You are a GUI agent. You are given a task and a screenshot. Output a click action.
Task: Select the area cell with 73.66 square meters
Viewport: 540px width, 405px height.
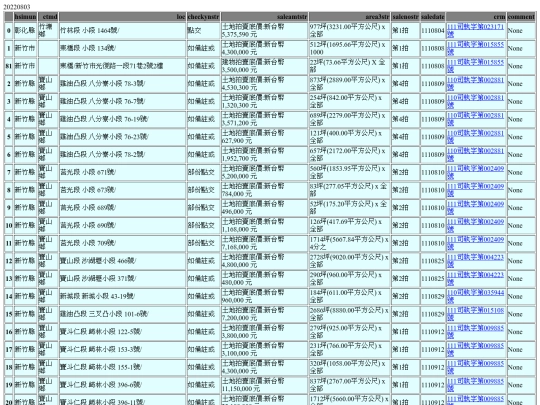click(x=349, y=66)
